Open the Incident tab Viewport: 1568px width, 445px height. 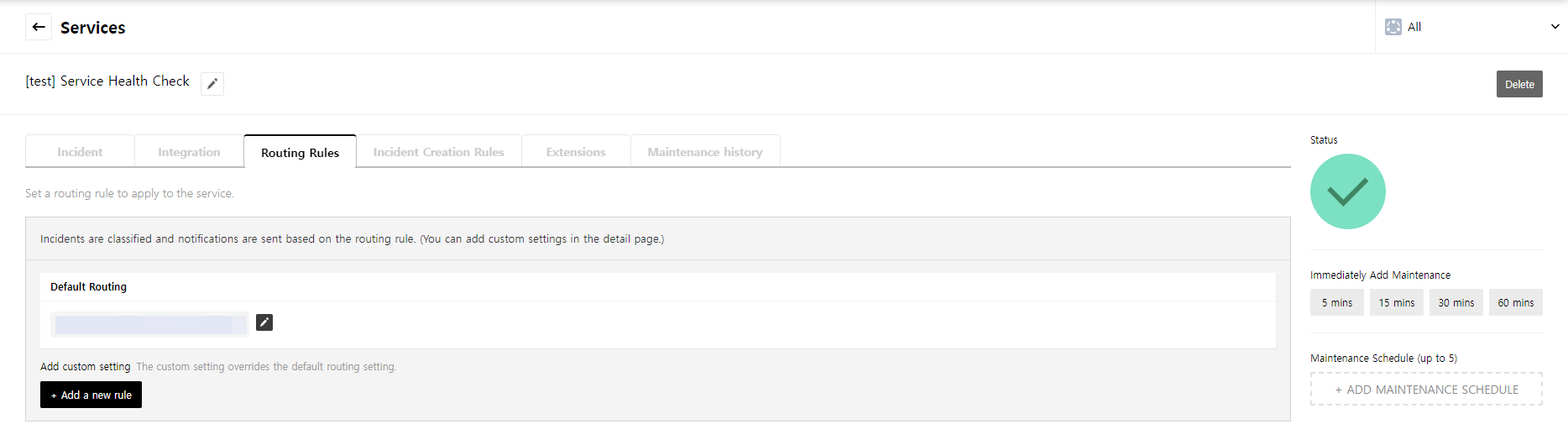[x=80, y=152]
